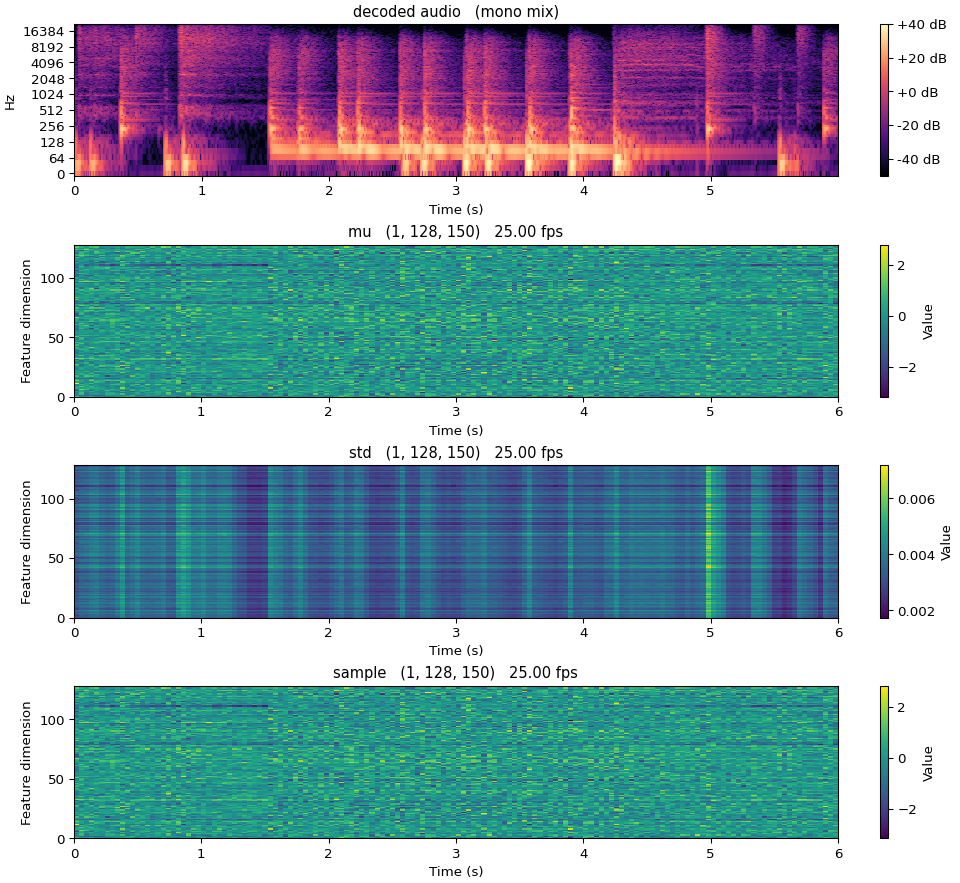The image size is (960, 883).
Task: Click the '-20 dB' colorbar label
Action: point(919,126)
